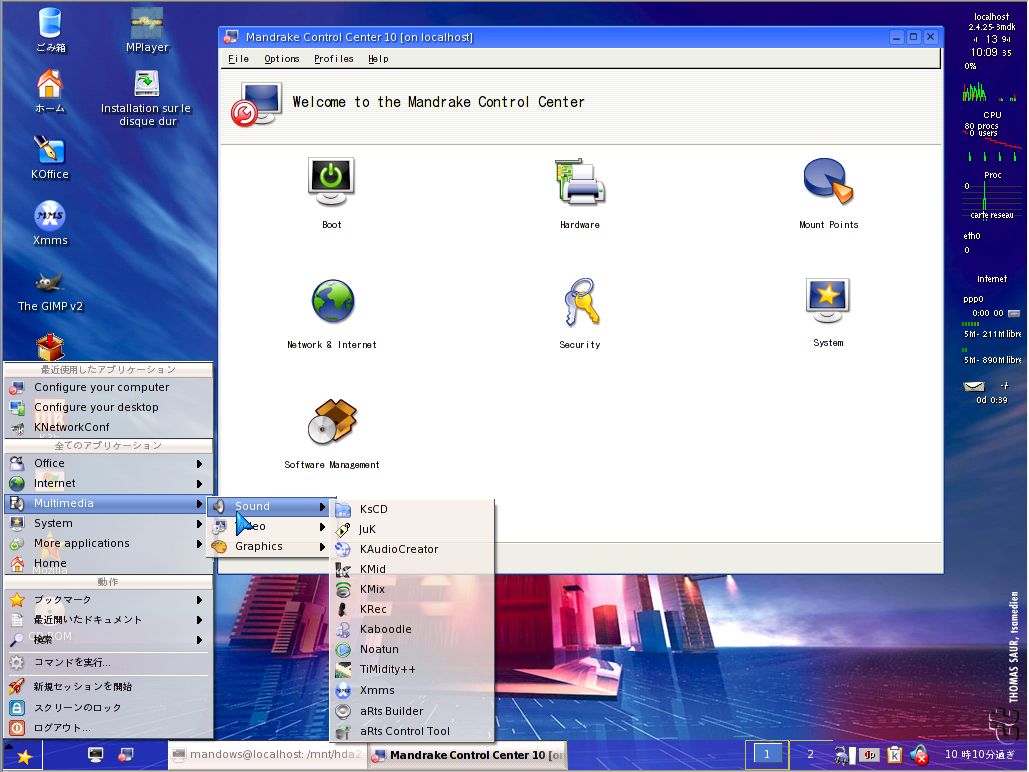Open the Network & Internet globe icon
This screenshot has height=772, width=1029.
[x=332, y=302]
